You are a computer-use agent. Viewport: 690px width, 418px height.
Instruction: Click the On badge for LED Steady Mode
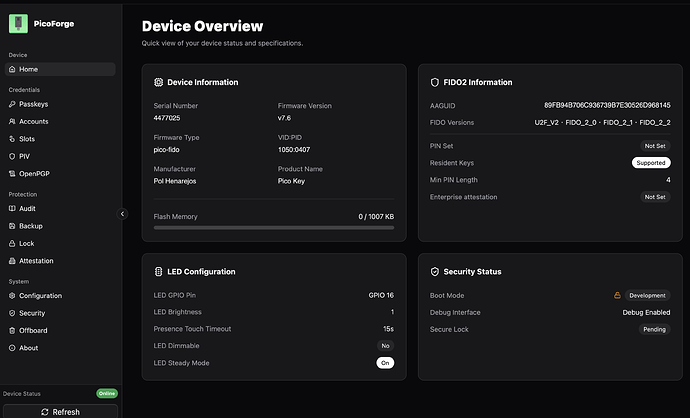[x=385, y=363]
